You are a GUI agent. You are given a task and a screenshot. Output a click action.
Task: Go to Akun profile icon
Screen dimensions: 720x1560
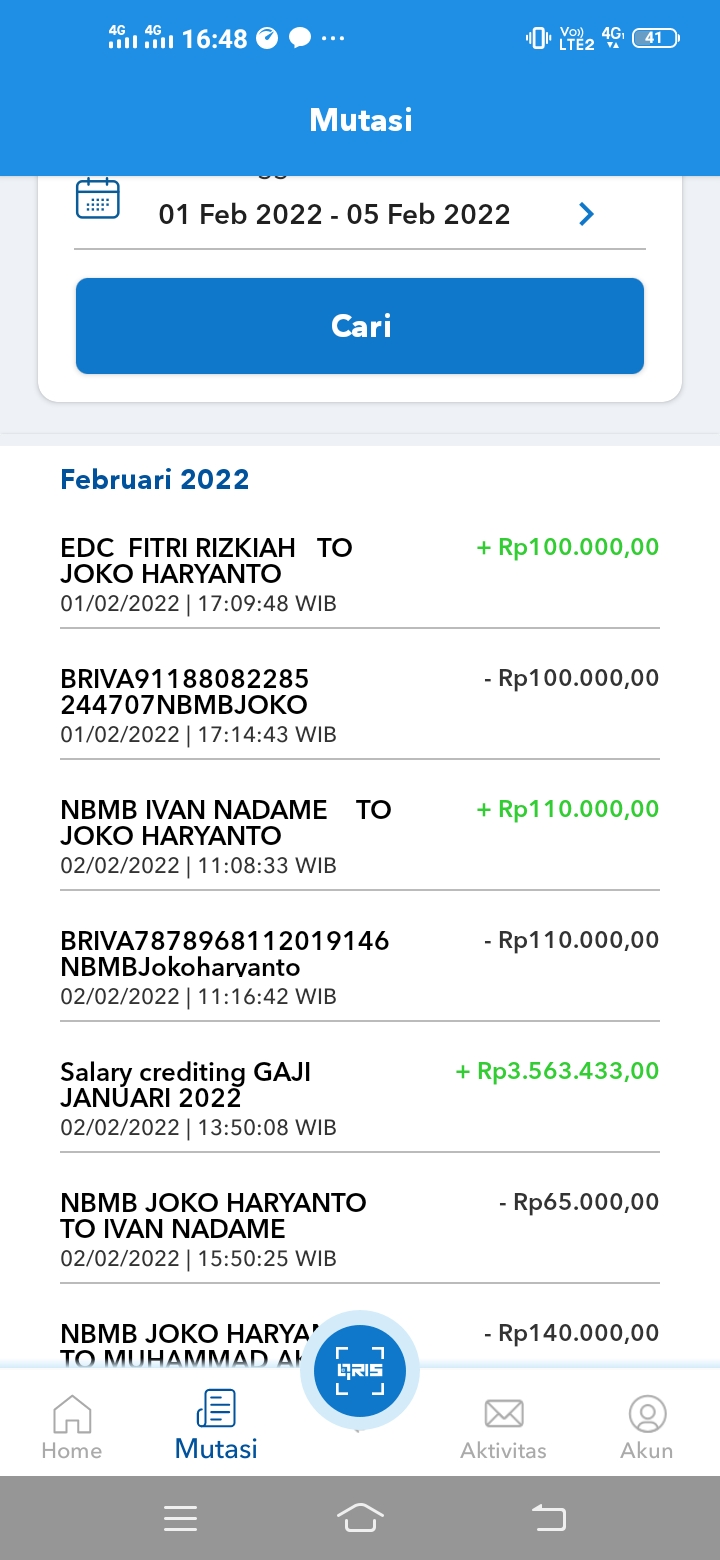[647, 1413]
